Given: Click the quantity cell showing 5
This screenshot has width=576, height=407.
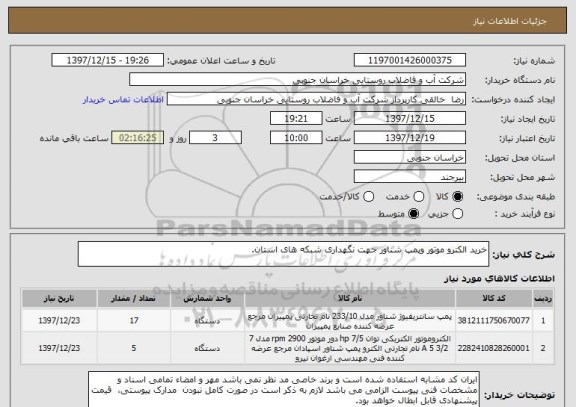Looking at the screenshot, I should tap(134, 348).
